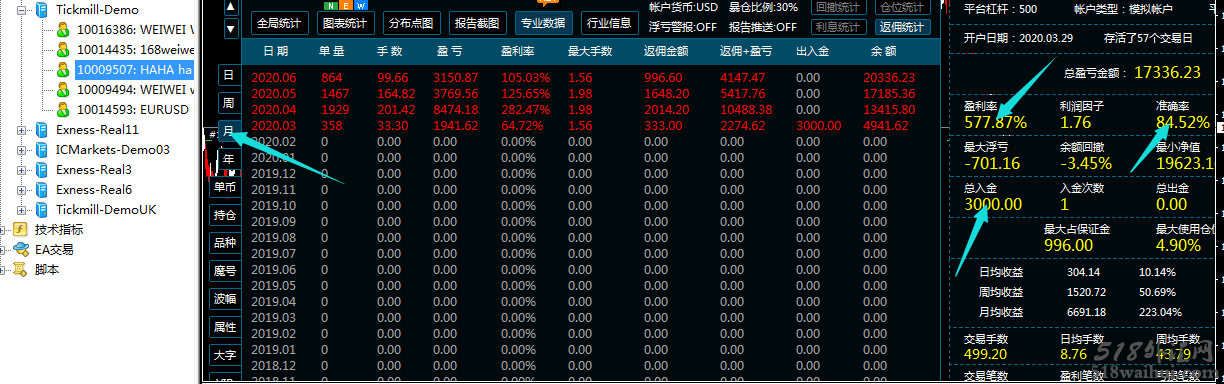The height and width of the screenshot is (384, 1224).
Task: Switch to the 周 weekly tab
Action: click(229, 104)
